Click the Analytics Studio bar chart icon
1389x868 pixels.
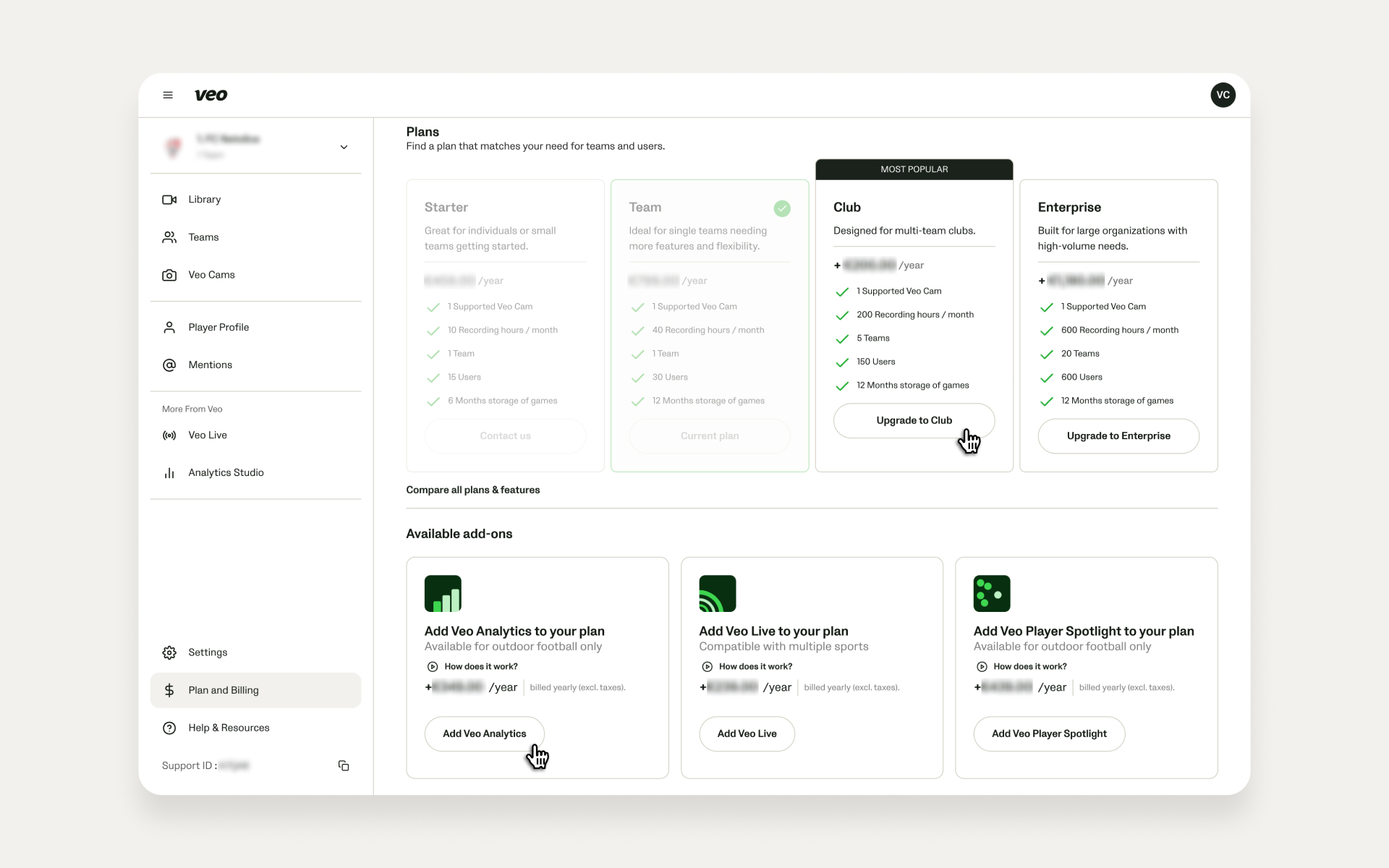(169, 473)
